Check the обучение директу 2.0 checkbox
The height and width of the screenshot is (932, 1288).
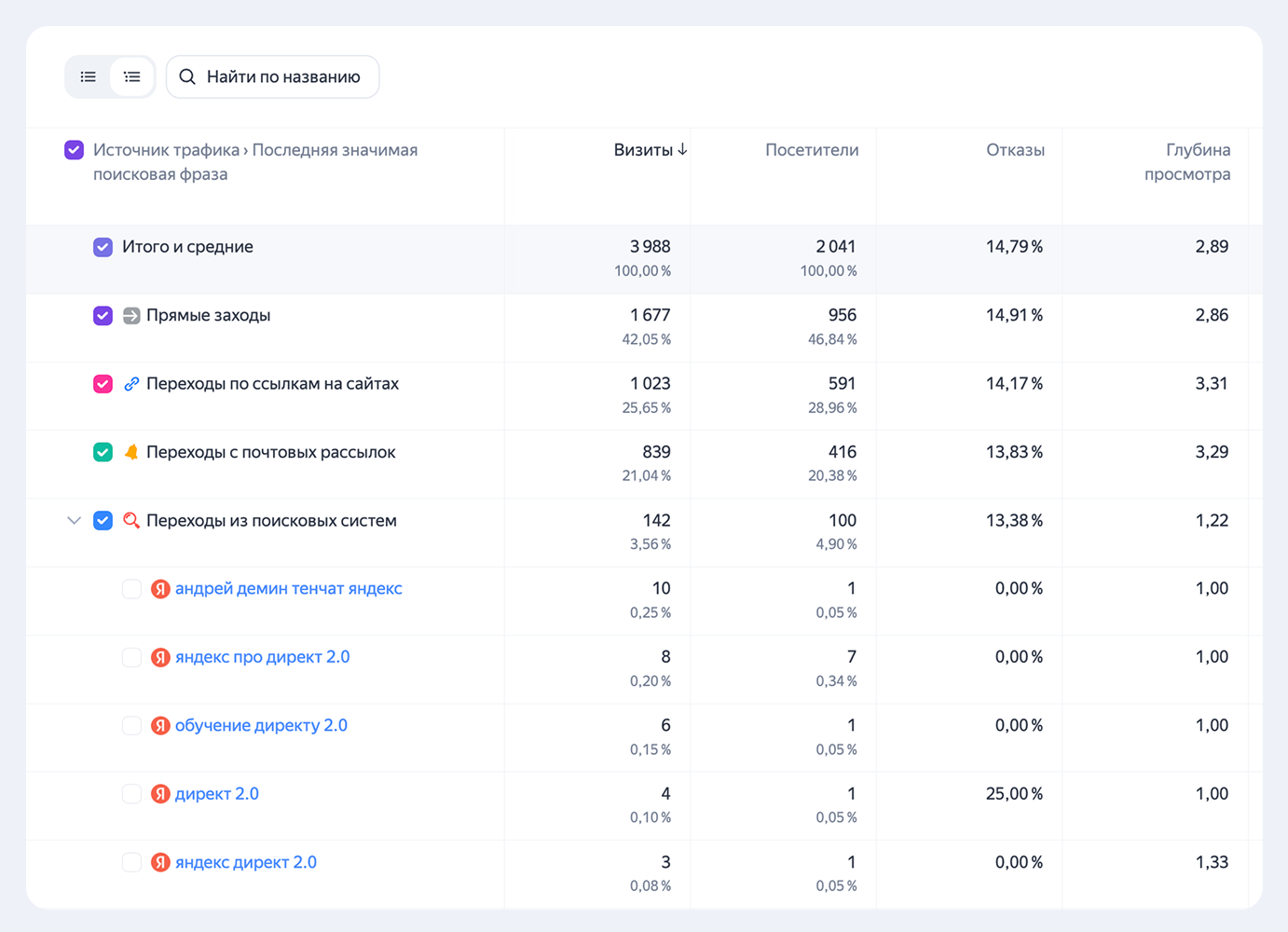[132, 726]
